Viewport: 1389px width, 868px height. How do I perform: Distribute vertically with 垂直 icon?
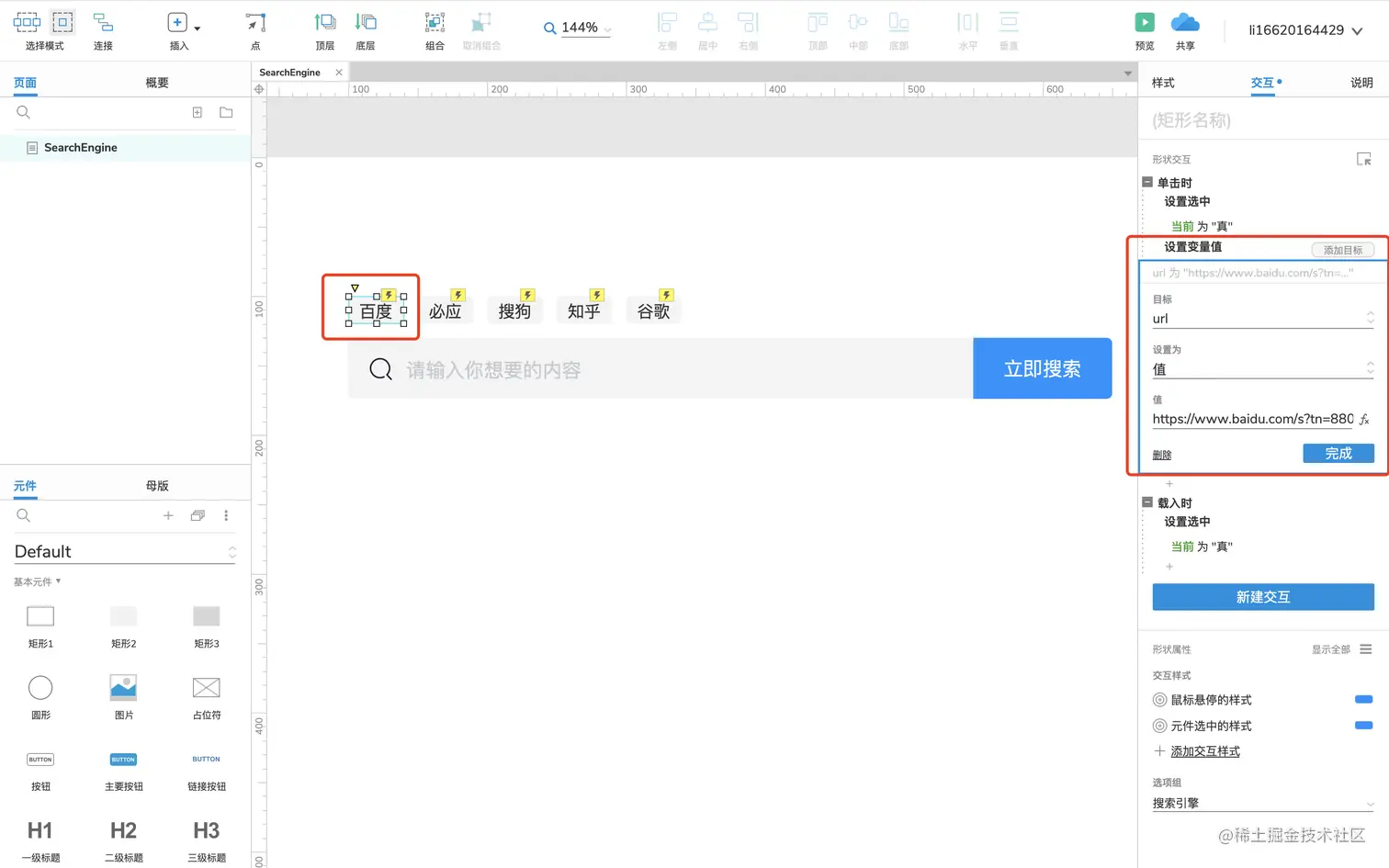tap(1009, 22)
